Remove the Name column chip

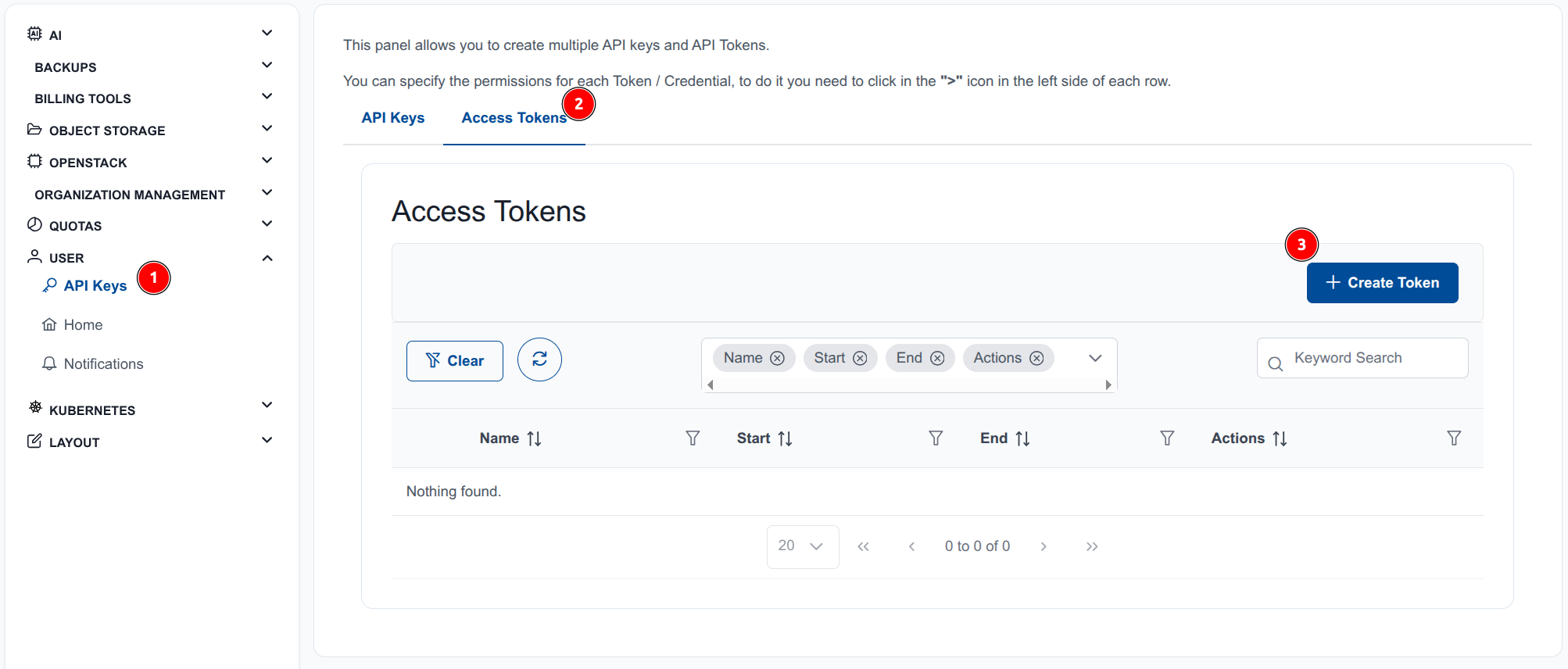point(777,358)
